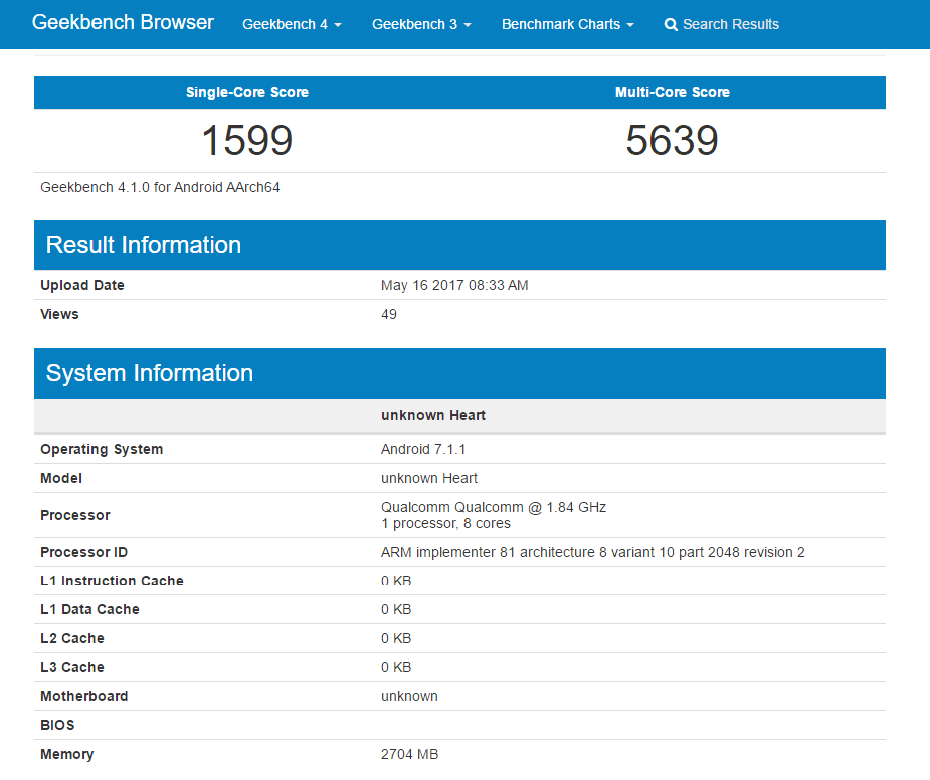Click the Result Information section heading
Image resolution: width=930 pixels, height=780 pixels.
(x=144, y=245)
